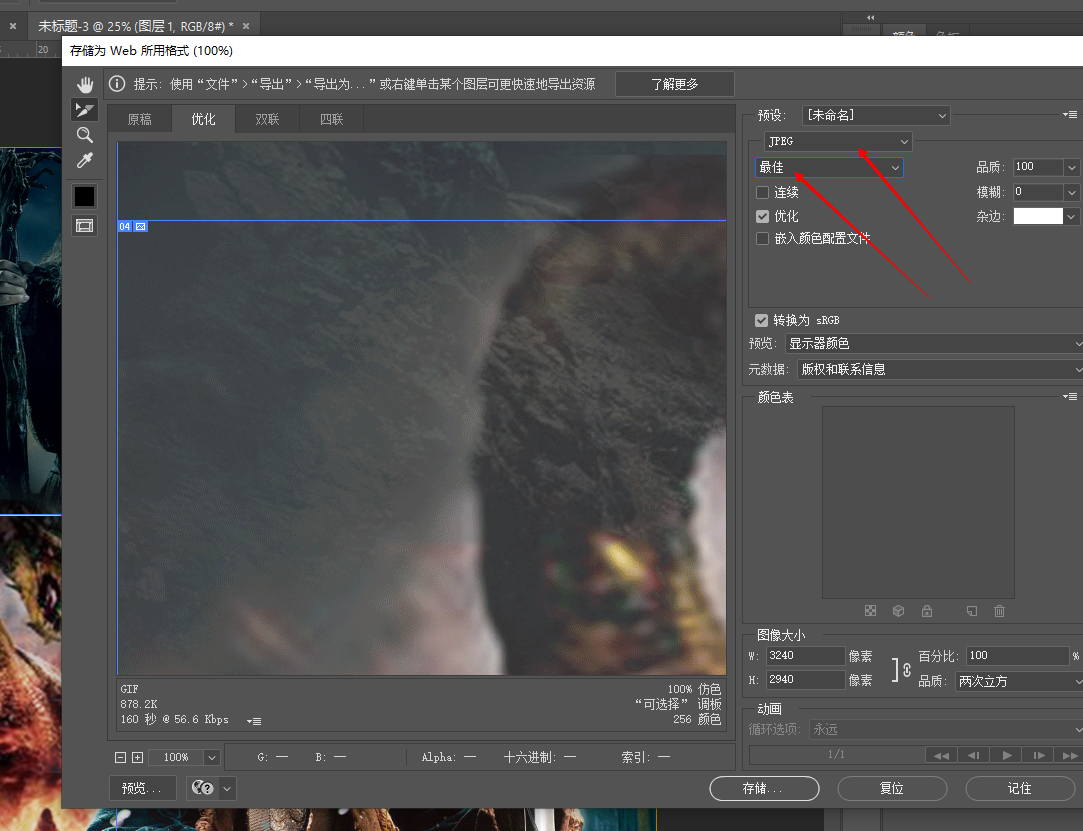The height and width of the screenshot is (831, 1083).
Task: Click the 878.2K file size text
Action: point(139,704)
